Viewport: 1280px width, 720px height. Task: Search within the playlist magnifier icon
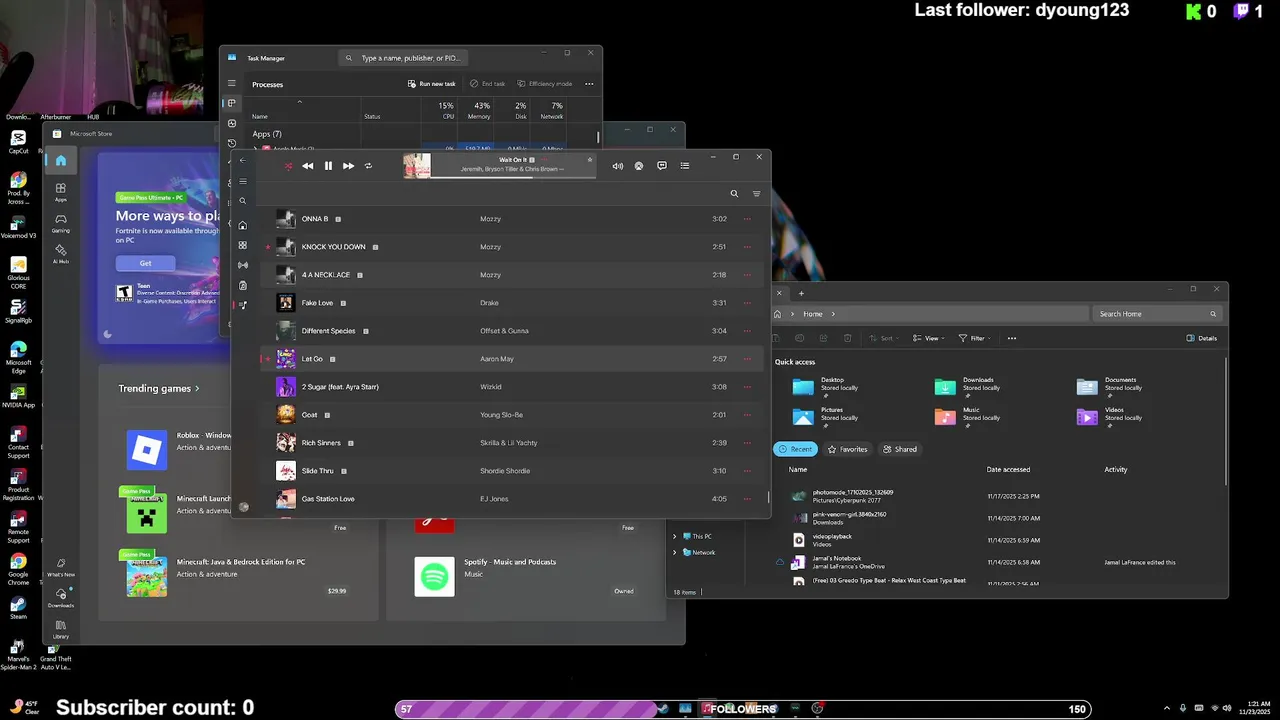tap(734, 194)
